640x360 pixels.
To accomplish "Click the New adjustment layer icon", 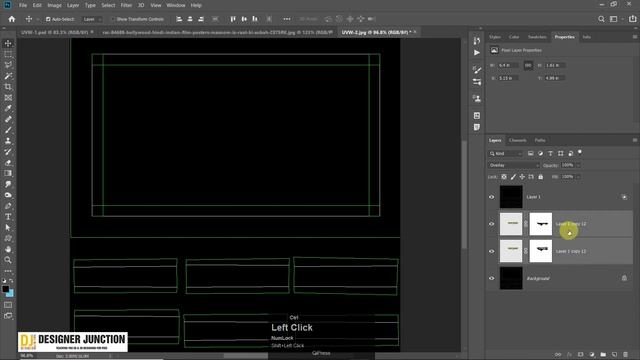I will pyautogui.click(x=592, y=355).
